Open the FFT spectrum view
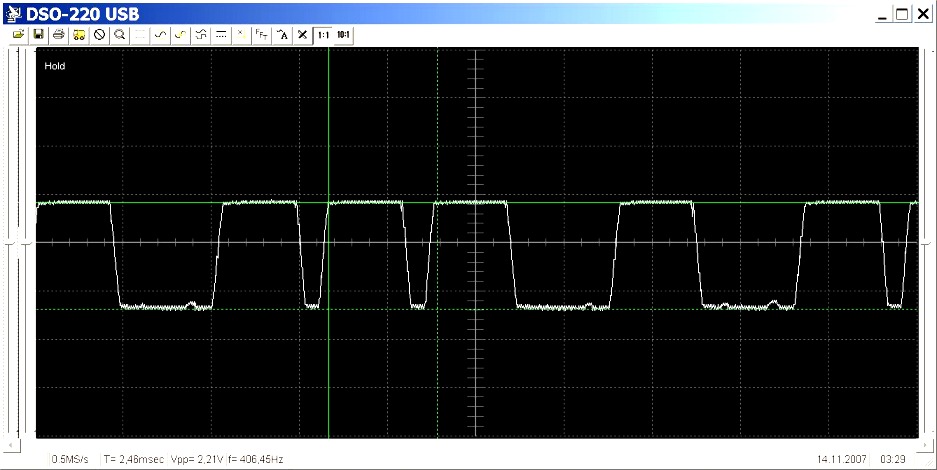The width and height of the screenshot is (937, 470). [x=262, y=35]
